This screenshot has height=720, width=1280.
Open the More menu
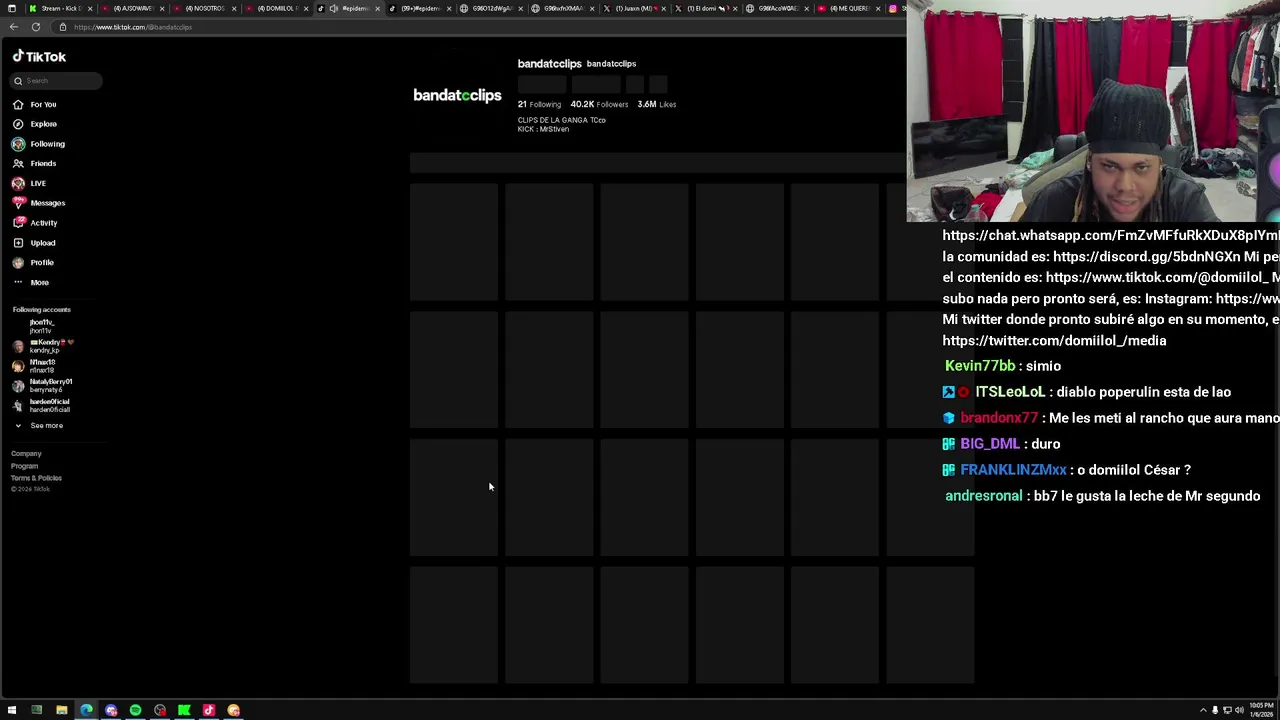point(31,282)
